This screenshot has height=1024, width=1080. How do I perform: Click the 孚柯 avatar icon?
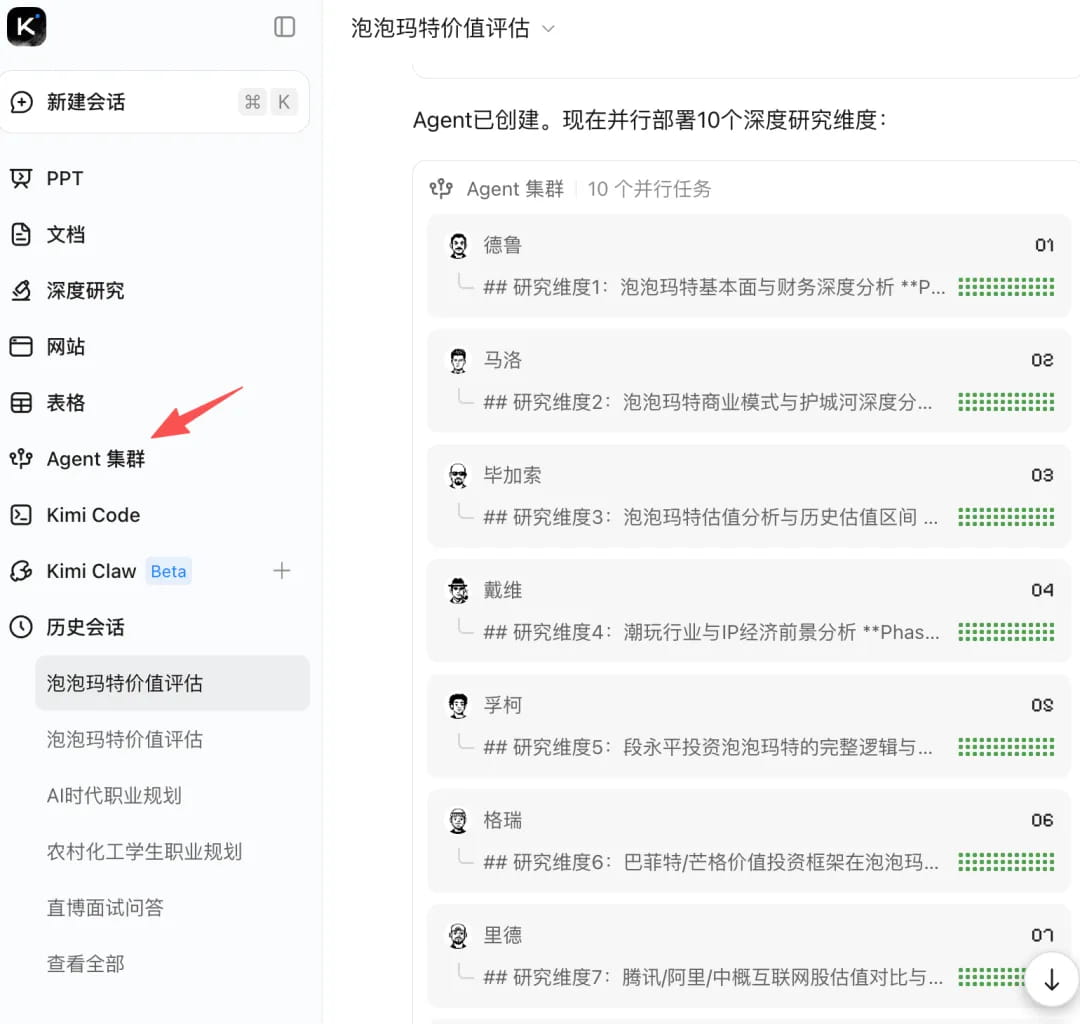(458, 706)
